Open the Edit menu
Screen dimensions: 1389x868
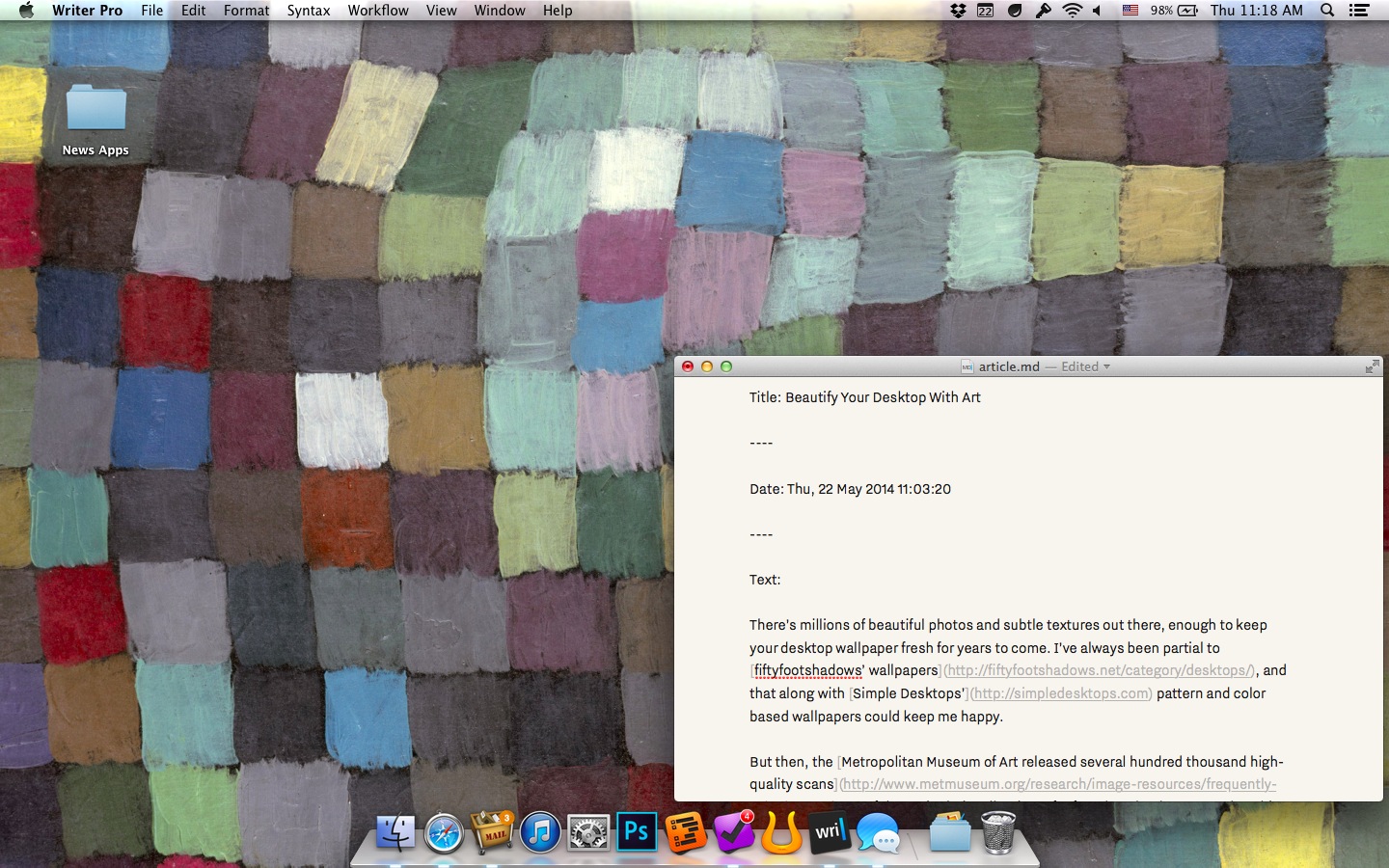tap(193, 11)
